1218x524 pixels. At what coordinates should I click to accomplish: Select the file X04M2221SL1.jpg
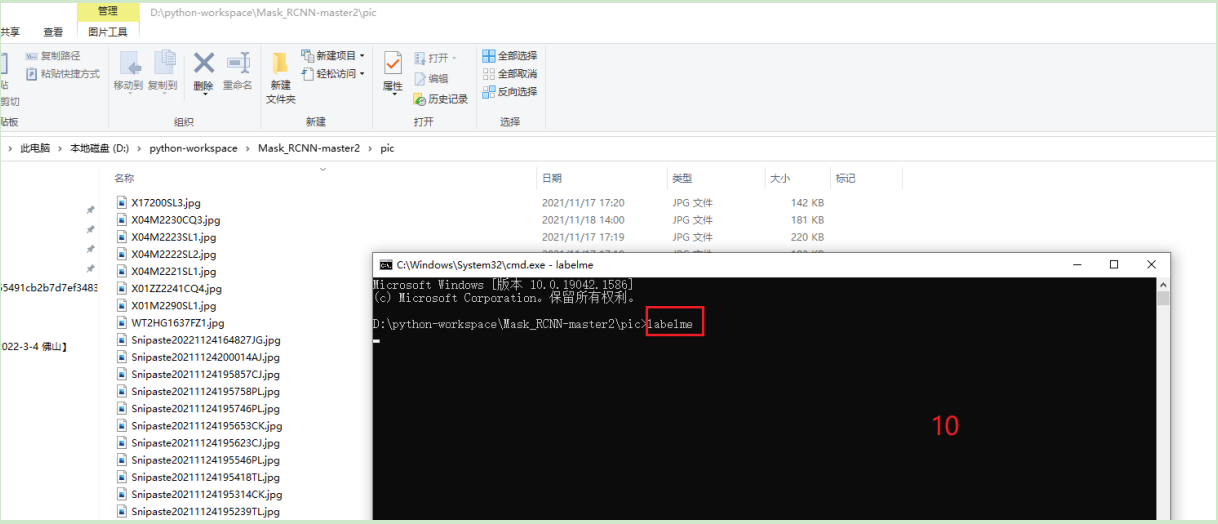[x=173, y=271]
